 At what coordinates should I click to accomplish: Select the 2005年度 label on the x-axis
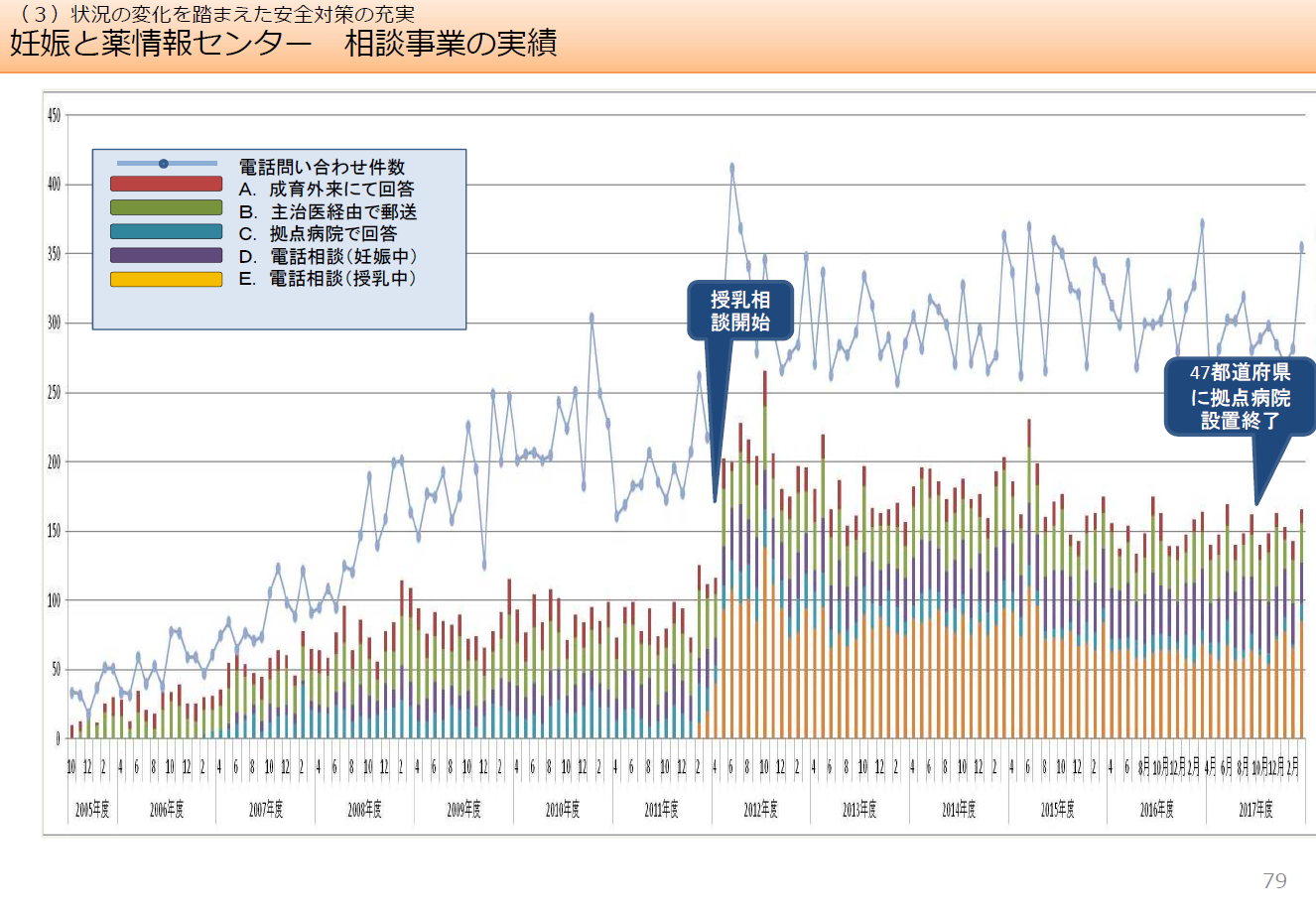pyautogui.click(x=92, y=811)
